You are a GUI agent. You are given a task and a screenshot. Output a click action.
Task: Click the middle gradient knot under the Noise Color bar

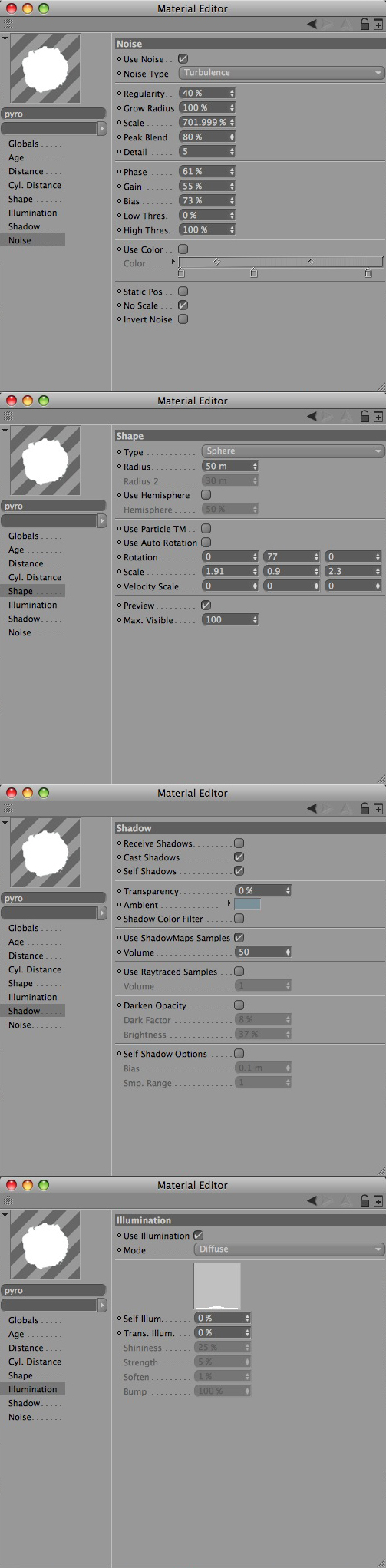(x=254, y=272)
